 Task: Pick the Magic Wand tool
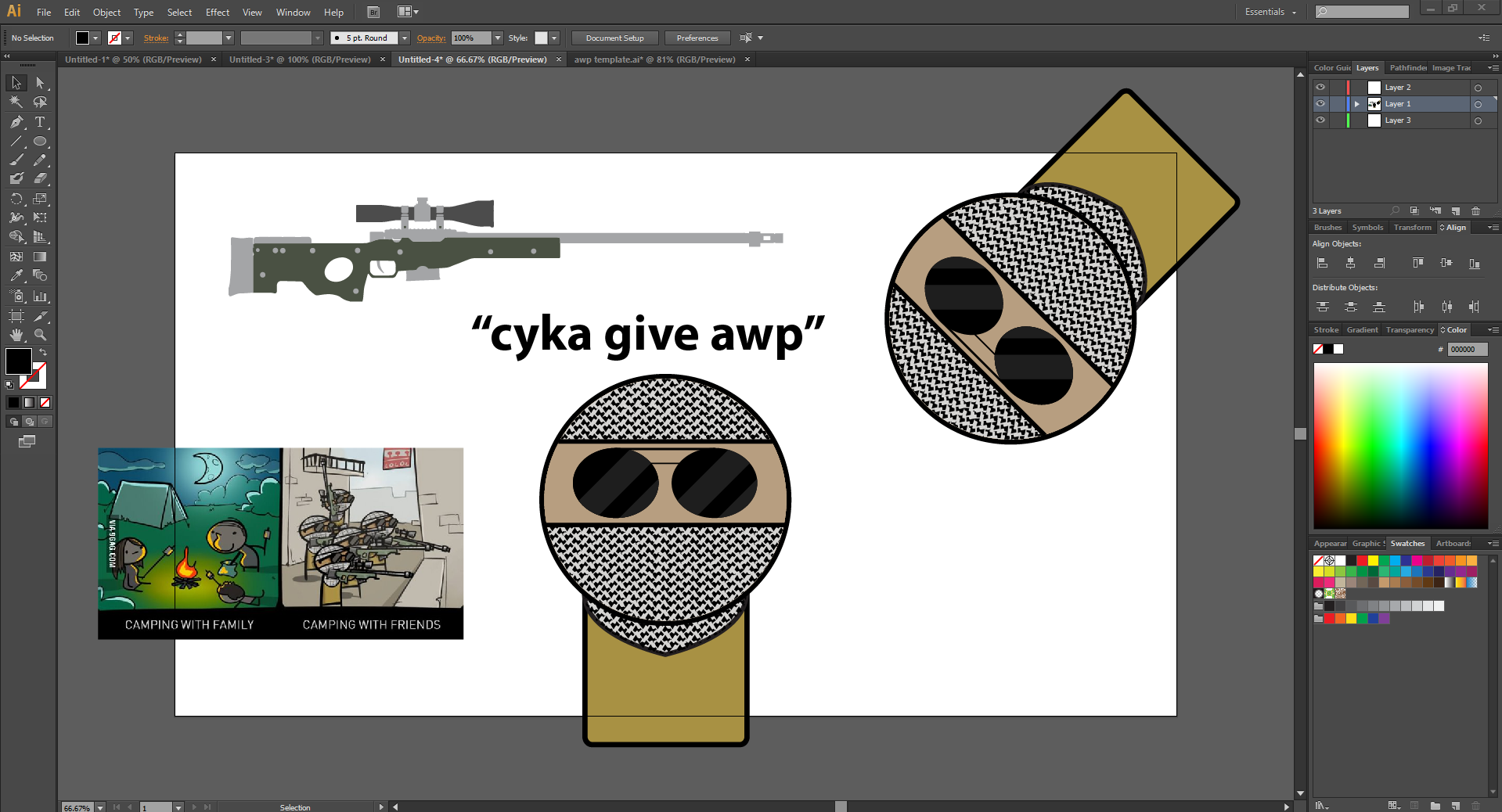click(16, 102)
